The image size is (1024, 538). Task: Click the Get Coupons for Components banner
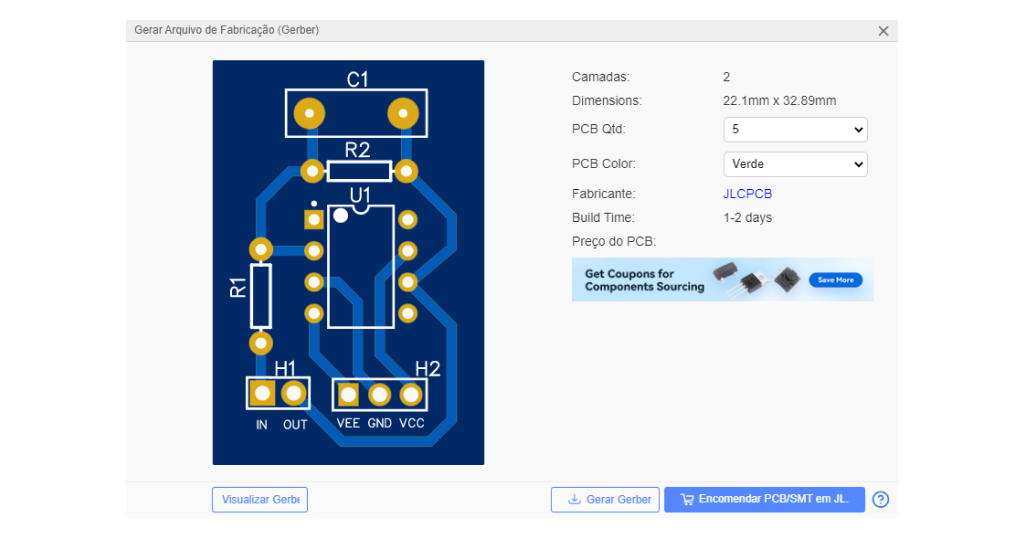(x=722, y=279)
